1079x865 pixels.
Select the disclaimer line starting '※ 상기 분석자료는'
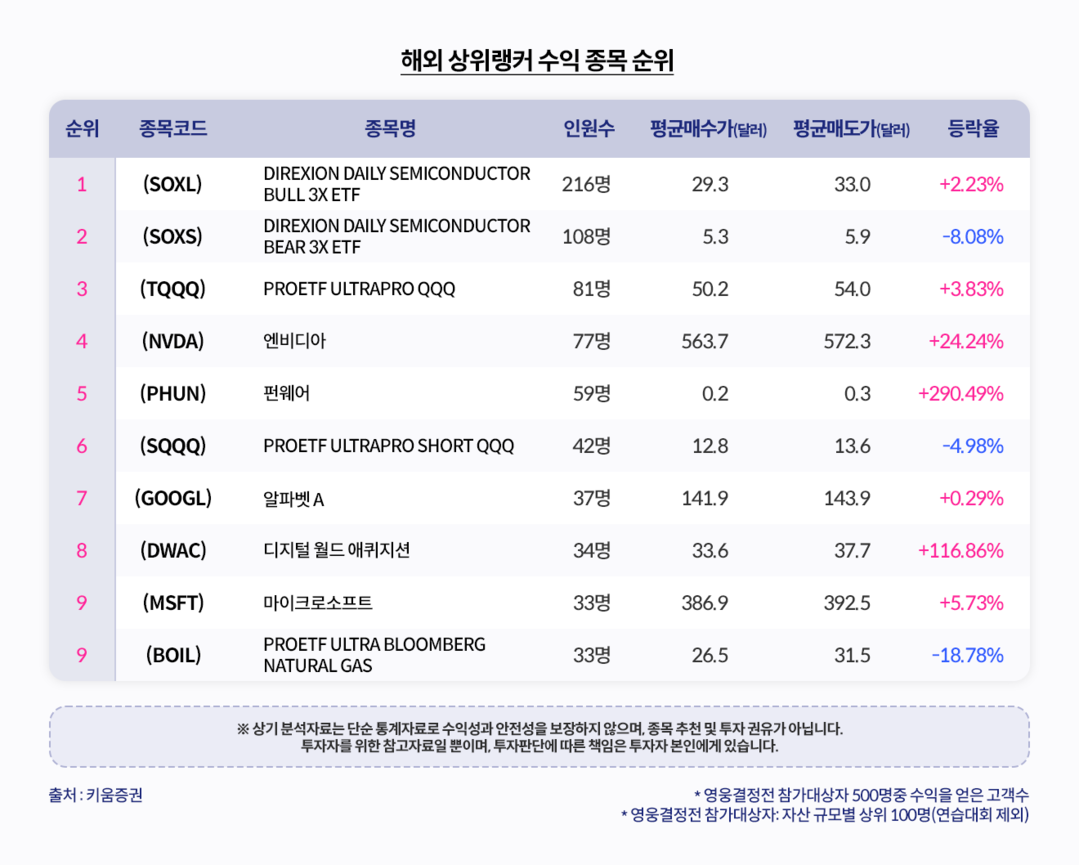pos(540,729)
